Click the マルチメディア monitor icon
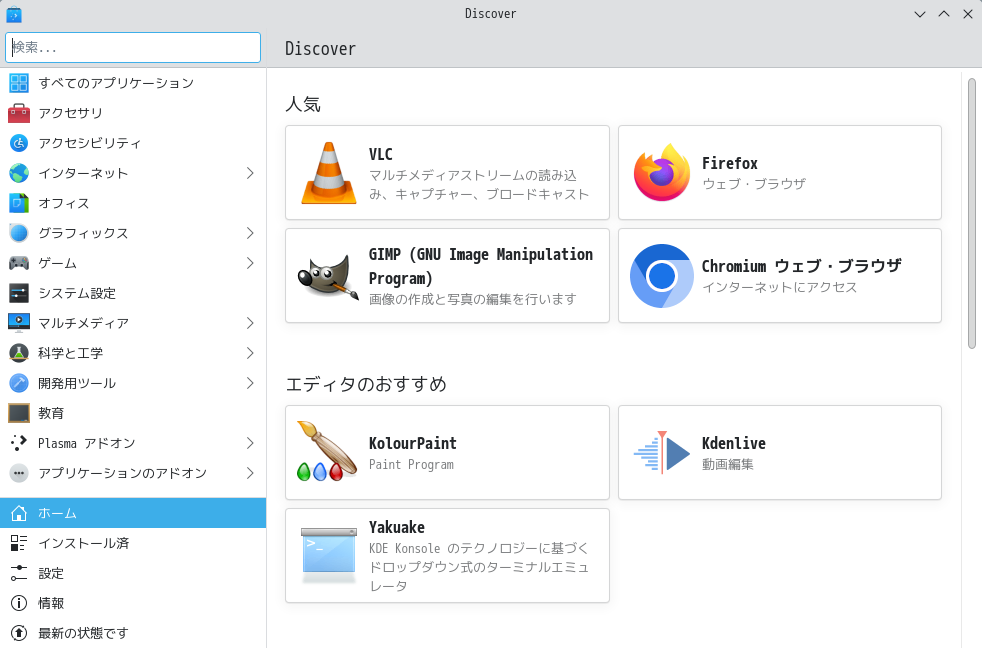The width and height of the screenshot is (982, 648). click(19, 323)
